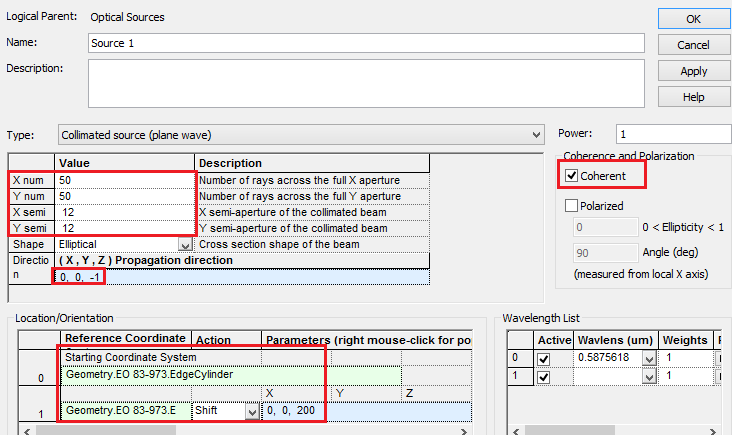This screenshot has width=732, height=435.
Task: Select the X semi value cell 12
Action: [x=125, y=212]
